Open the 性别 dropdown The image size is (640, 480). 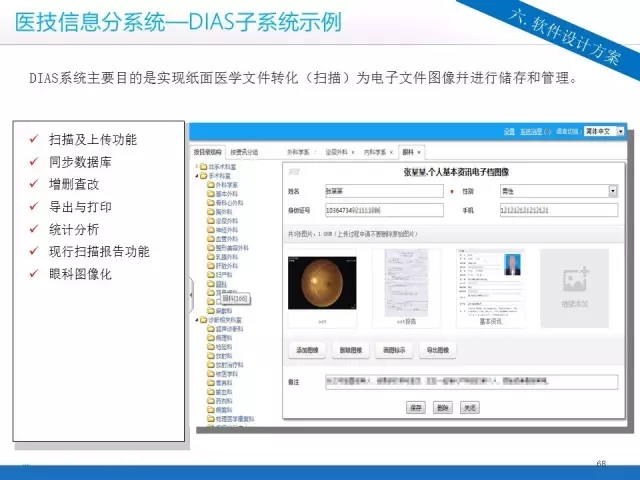click(x=612, y=191)
